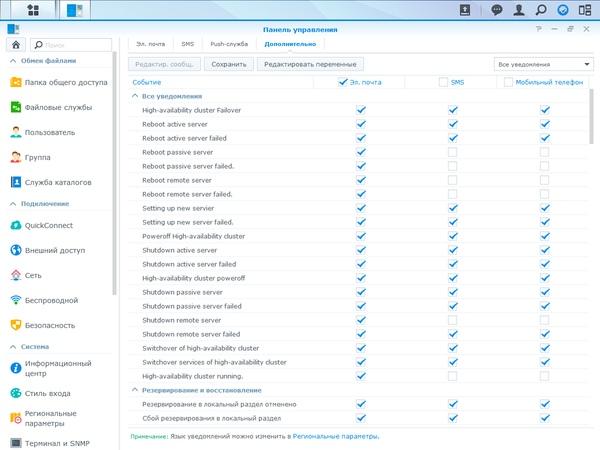Open QuickConnect settings
Image resolution: width=600 pixels, height=450 pixels.
point(41,225)
